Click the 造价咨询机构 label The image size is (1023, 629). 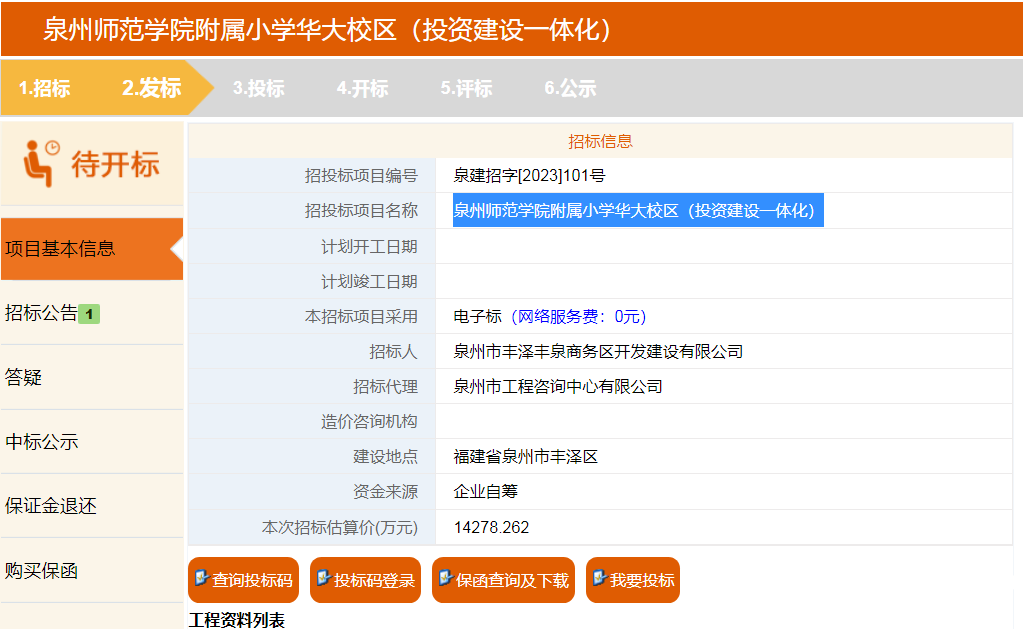coord(369,422)
